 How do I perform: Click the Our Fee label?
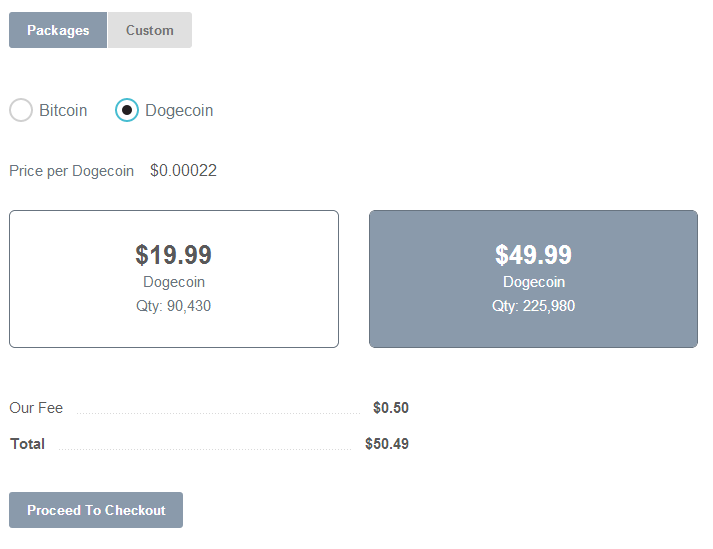tap(36, 408)
